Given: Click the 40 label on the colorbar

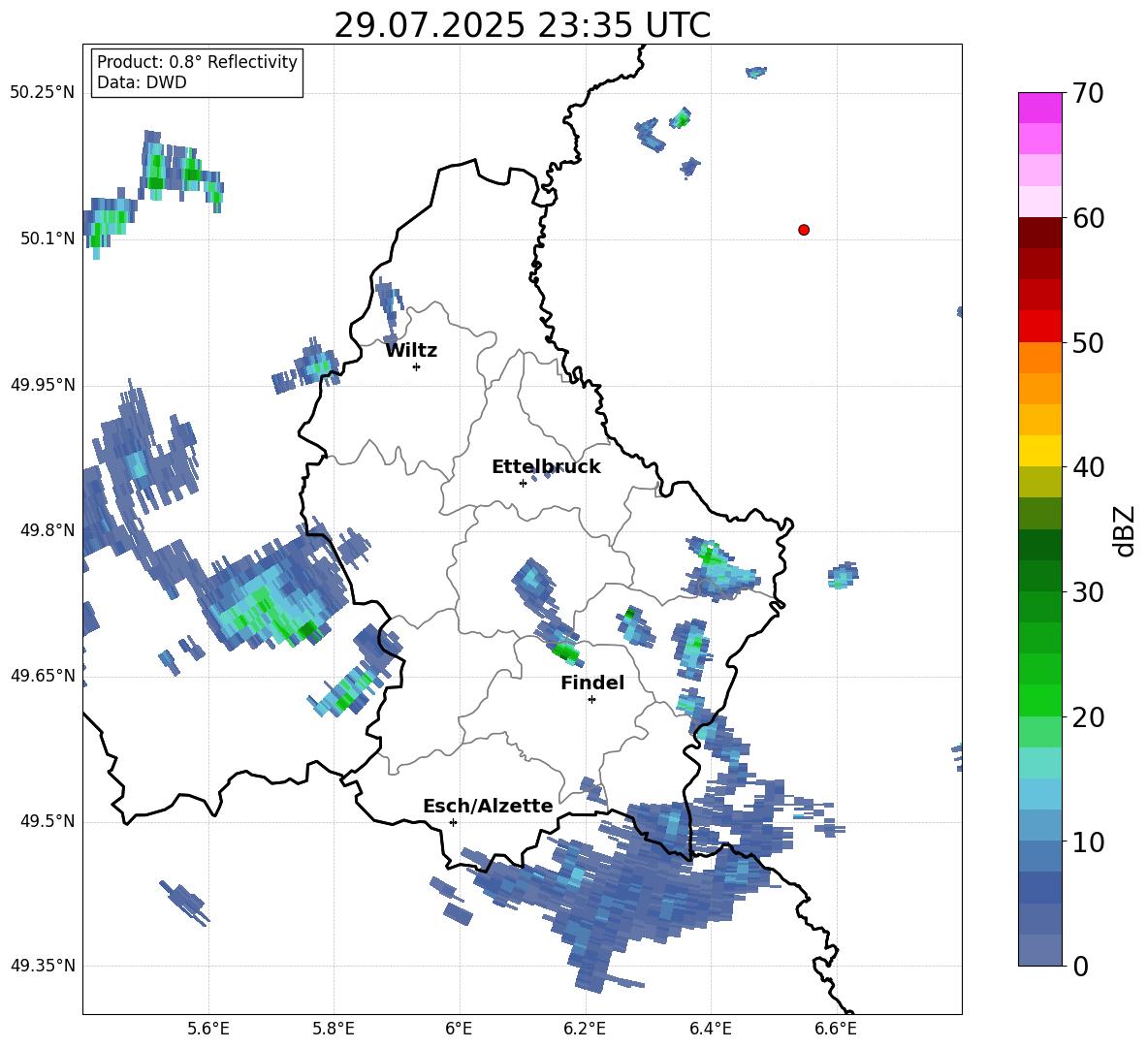Looking at the screenshot, I should click(x=1088, y=467).
